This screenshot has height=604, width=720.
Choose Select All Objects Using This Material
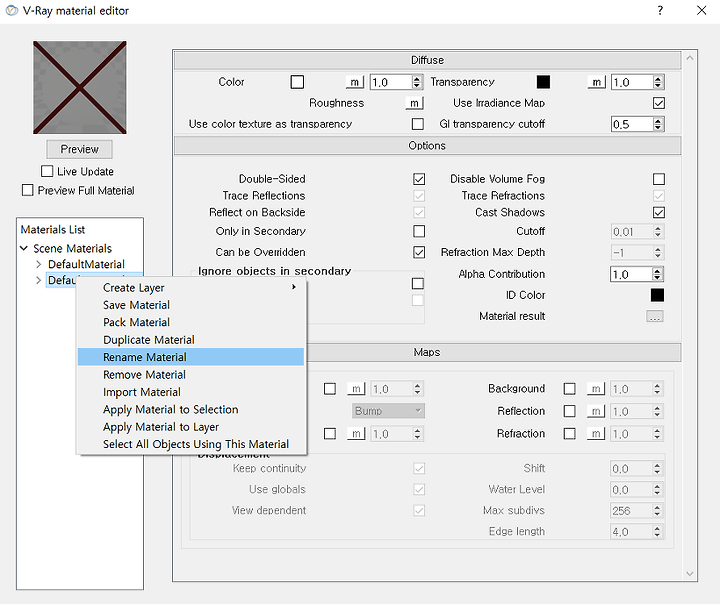click(191, 444)
